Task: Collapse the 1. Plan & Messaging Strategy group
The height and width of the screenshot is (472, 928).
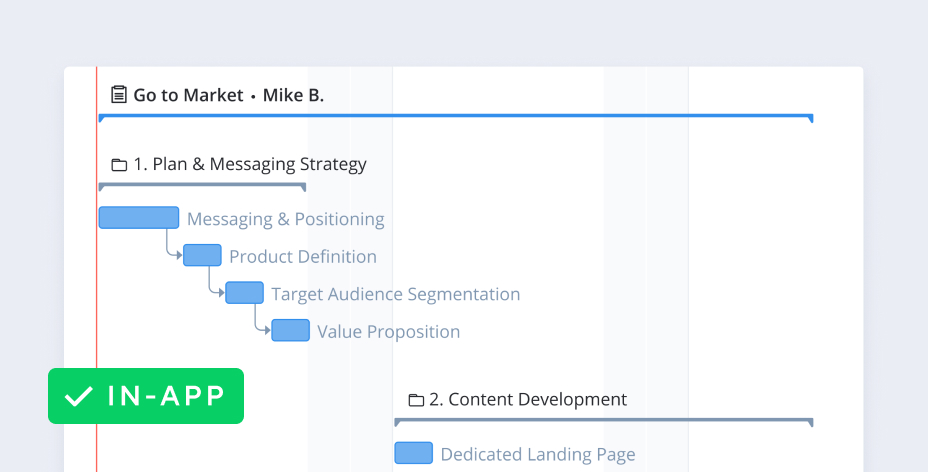Action: point(249,165)
